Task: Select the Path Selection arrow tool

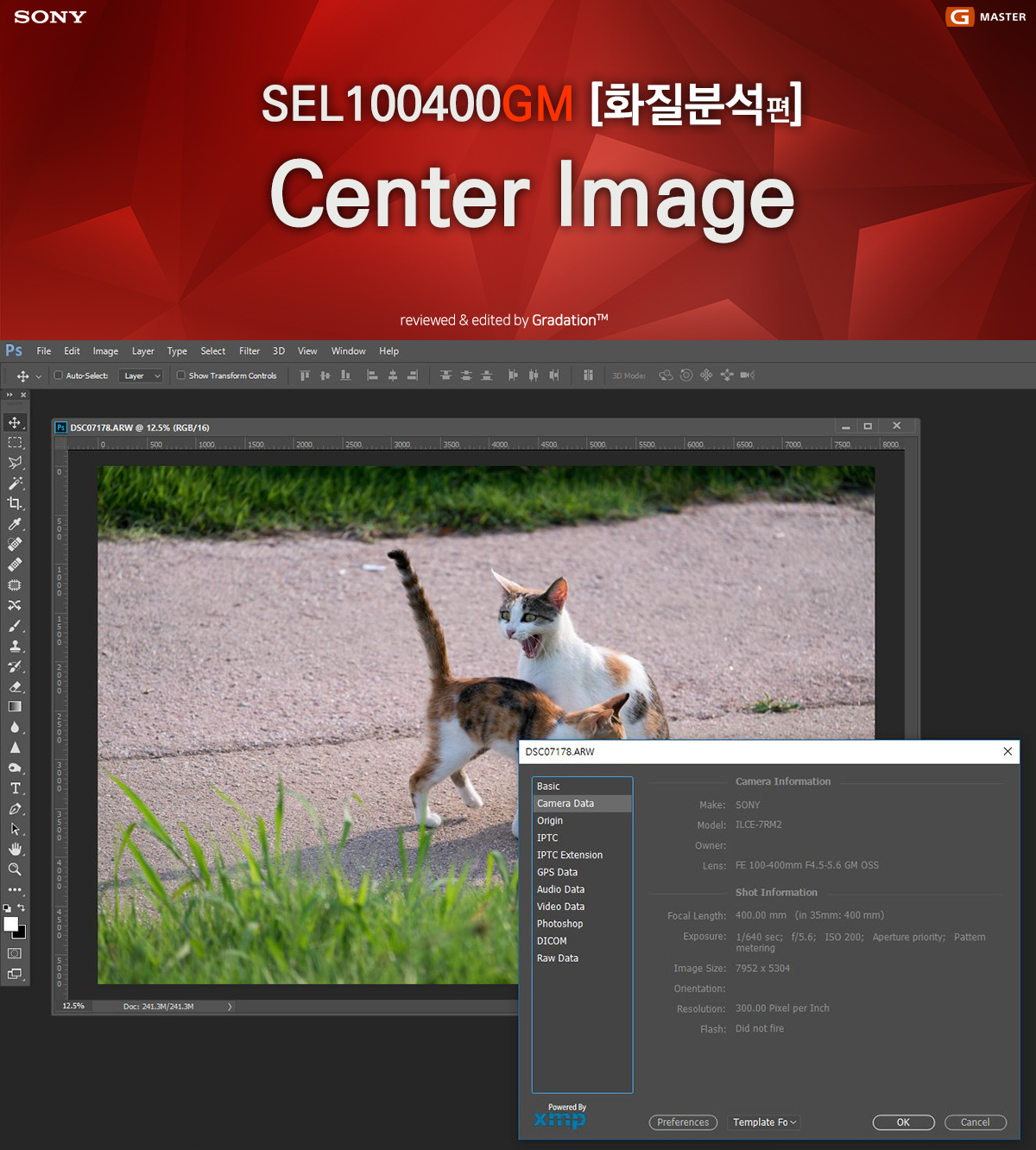Action: (15, 829)
